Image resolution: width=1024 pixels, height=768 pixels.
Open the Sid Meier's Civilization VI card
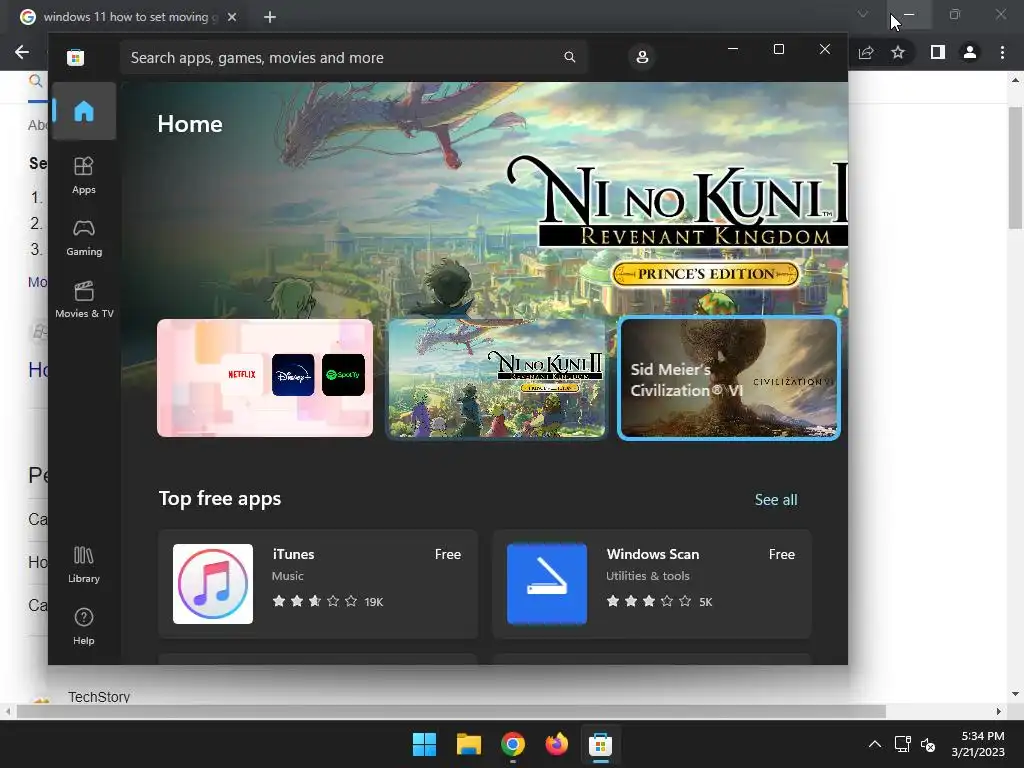[729, 378]
